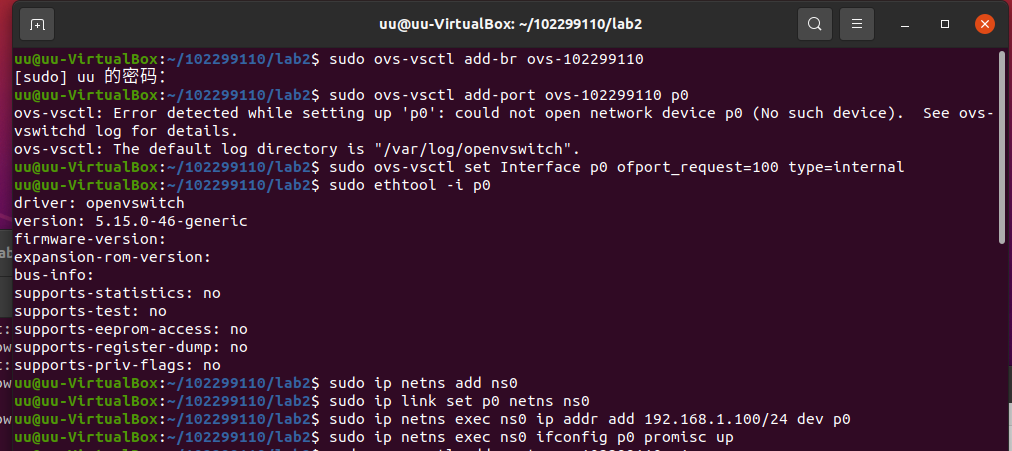Click the 'sudo ethtool -i p0' command
Viewport: 1012px width, 451px height.
click(x=410, y=186)
